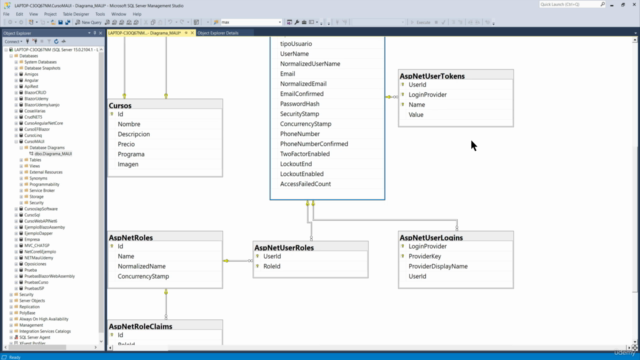
Task: Open the Connect dropdown in Object Explorer
Action: point(13,42)
